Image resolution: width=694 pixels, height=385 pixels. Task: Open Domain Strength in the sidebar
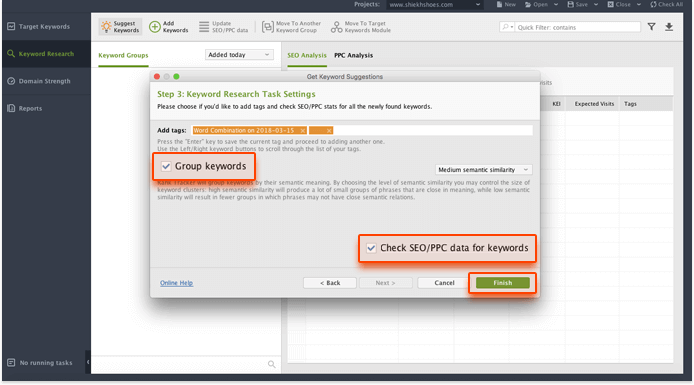(x=44, y=81)
